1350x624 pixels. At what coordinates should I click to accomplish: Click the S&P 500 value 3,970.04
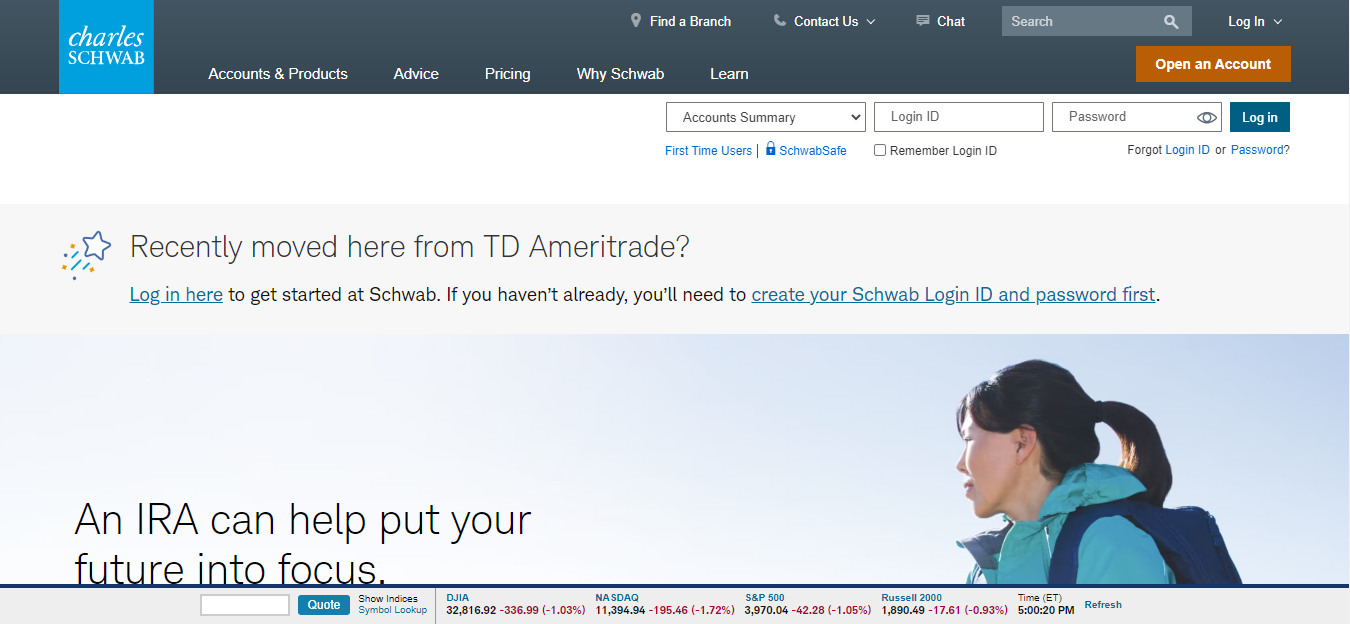(x=766, y=610)
